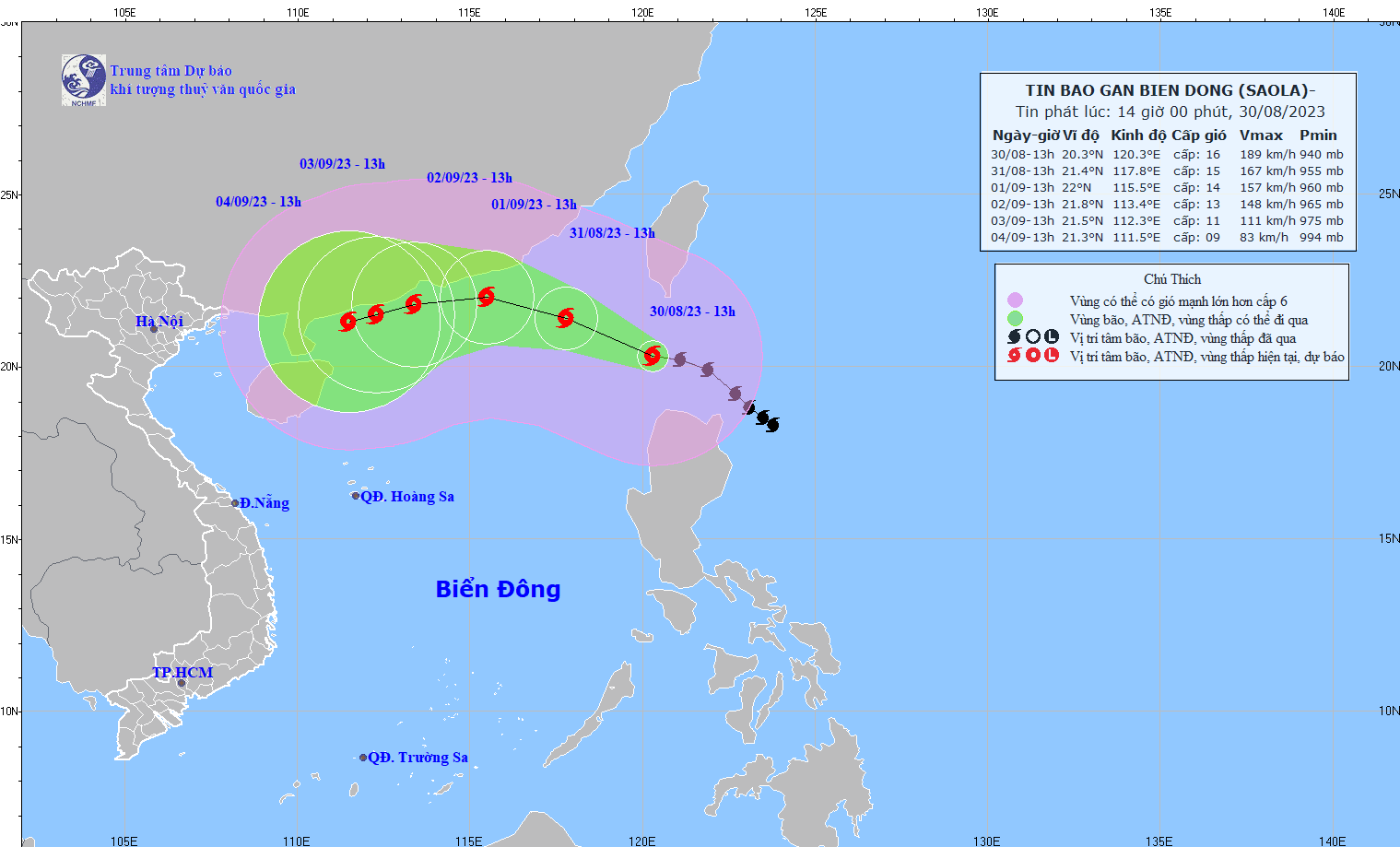The height and width of the screenshot is (847, 1400).
Task: Click the city dot below TP.HCM
Action: pos(182,683)
